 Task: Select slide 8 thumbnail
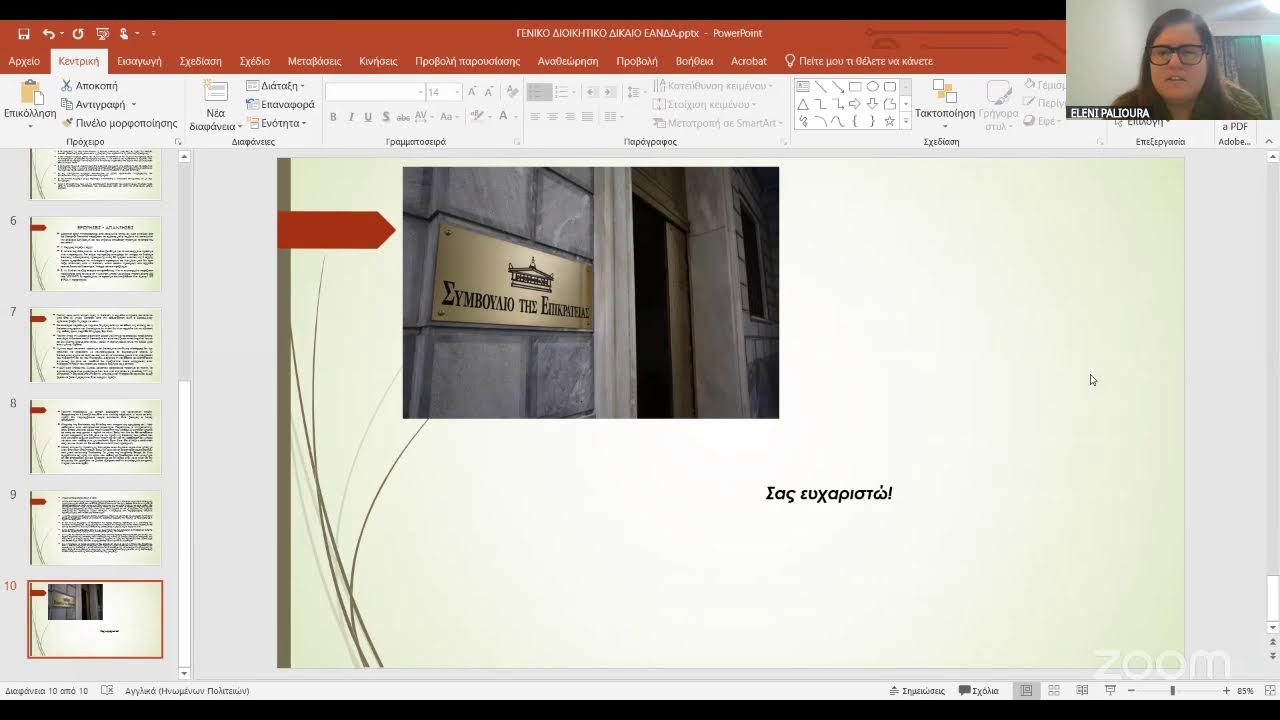(x=95, y=437)
